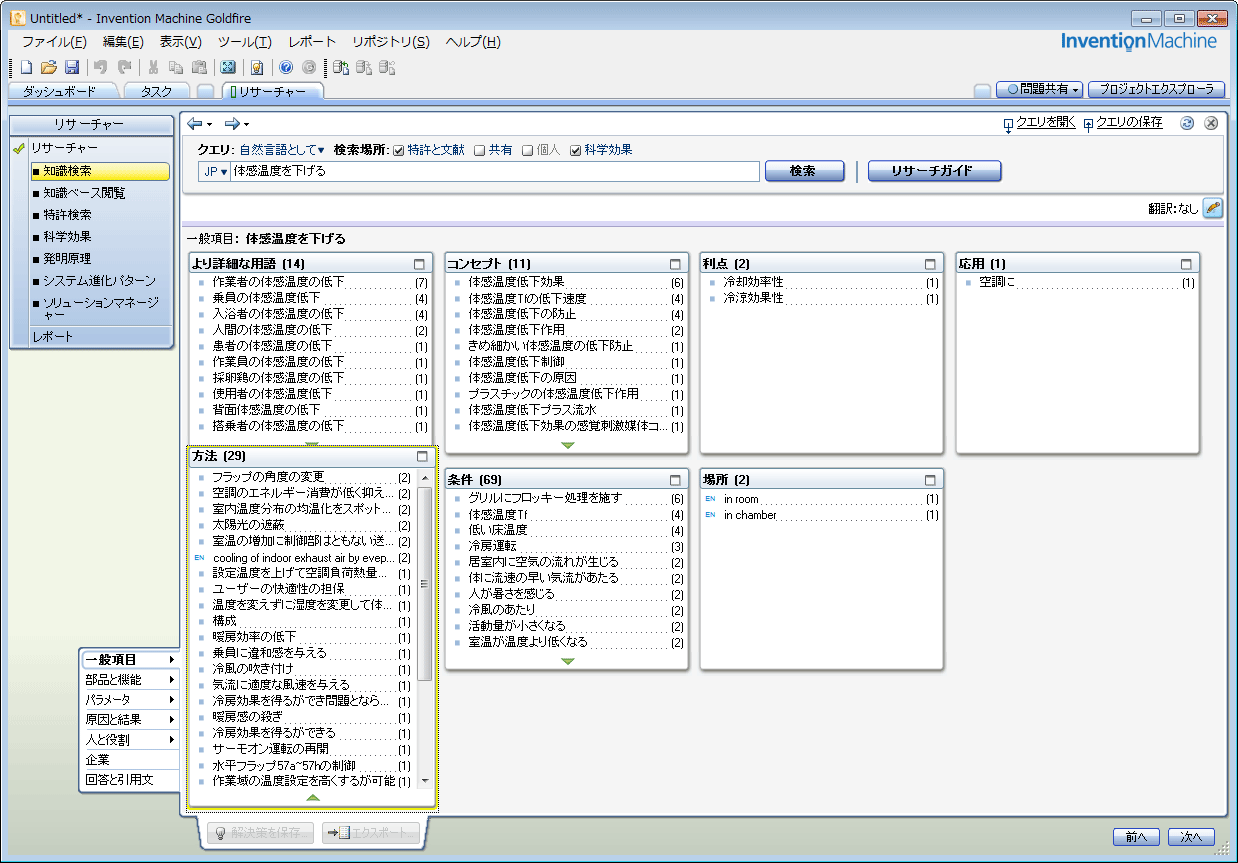Toggle 科学効果 checkbox
The image size is (1238, 863).
pyautogui.click(x=576, y=151)
